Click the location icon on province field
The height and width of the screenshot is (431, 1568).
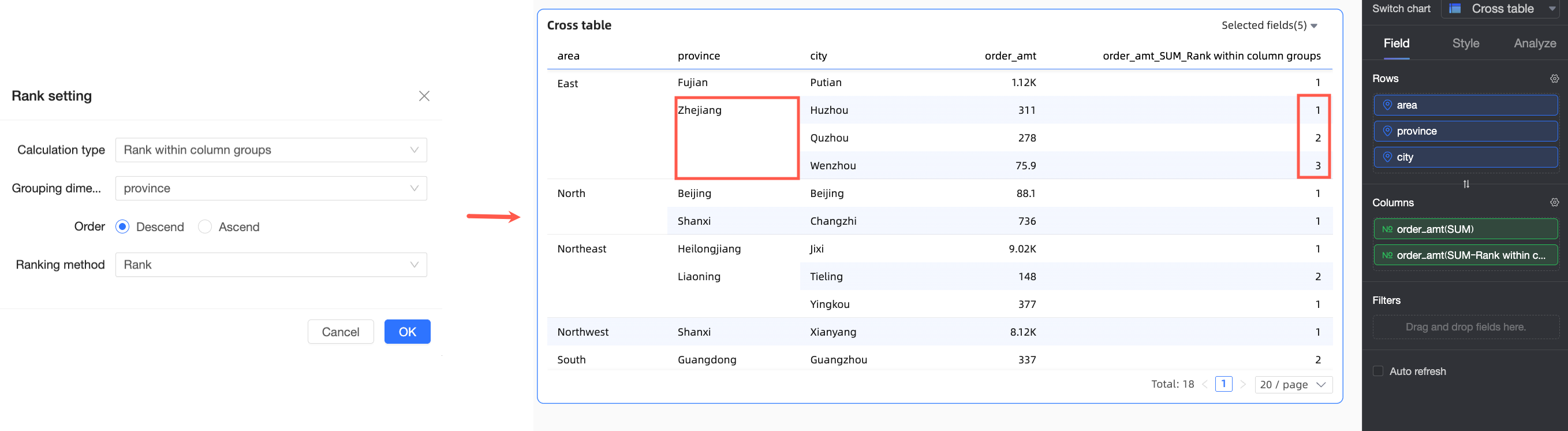1387,131
